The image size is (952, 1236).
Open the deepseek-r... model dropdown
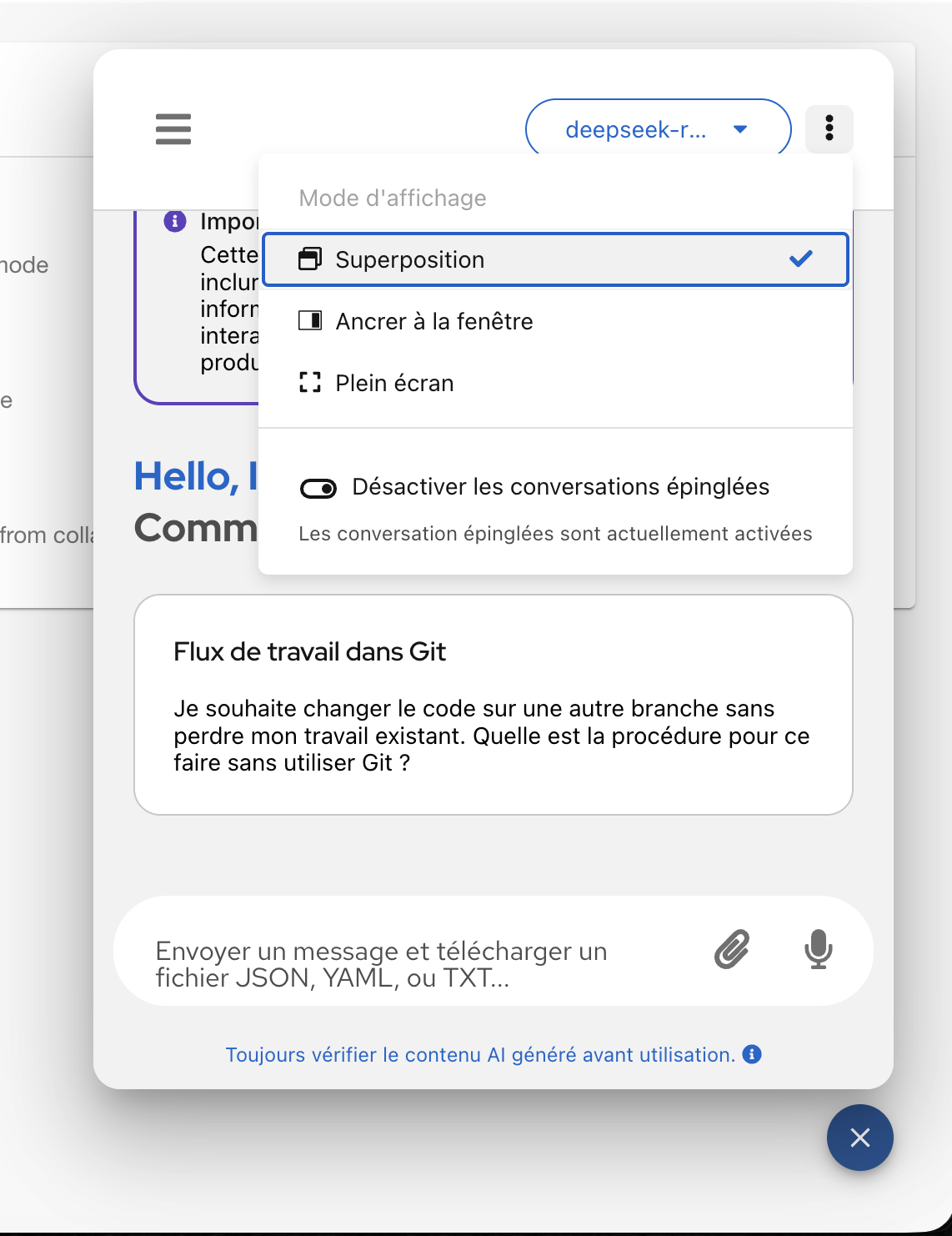tap(658, 129)
